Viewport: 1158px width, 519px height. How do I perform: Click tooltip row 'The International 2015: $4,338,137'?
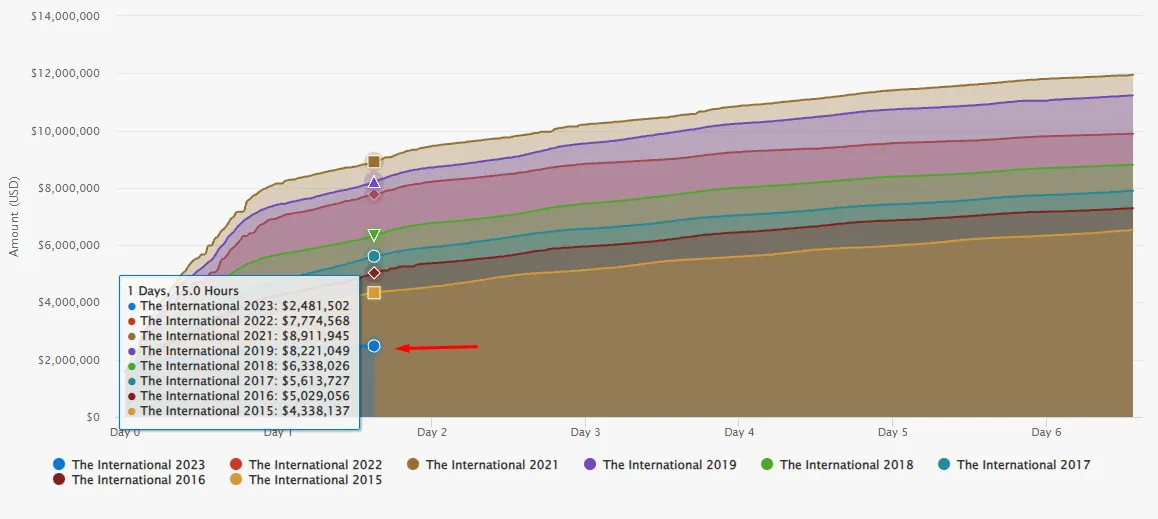pyautogui.click(x=239, y=411)
